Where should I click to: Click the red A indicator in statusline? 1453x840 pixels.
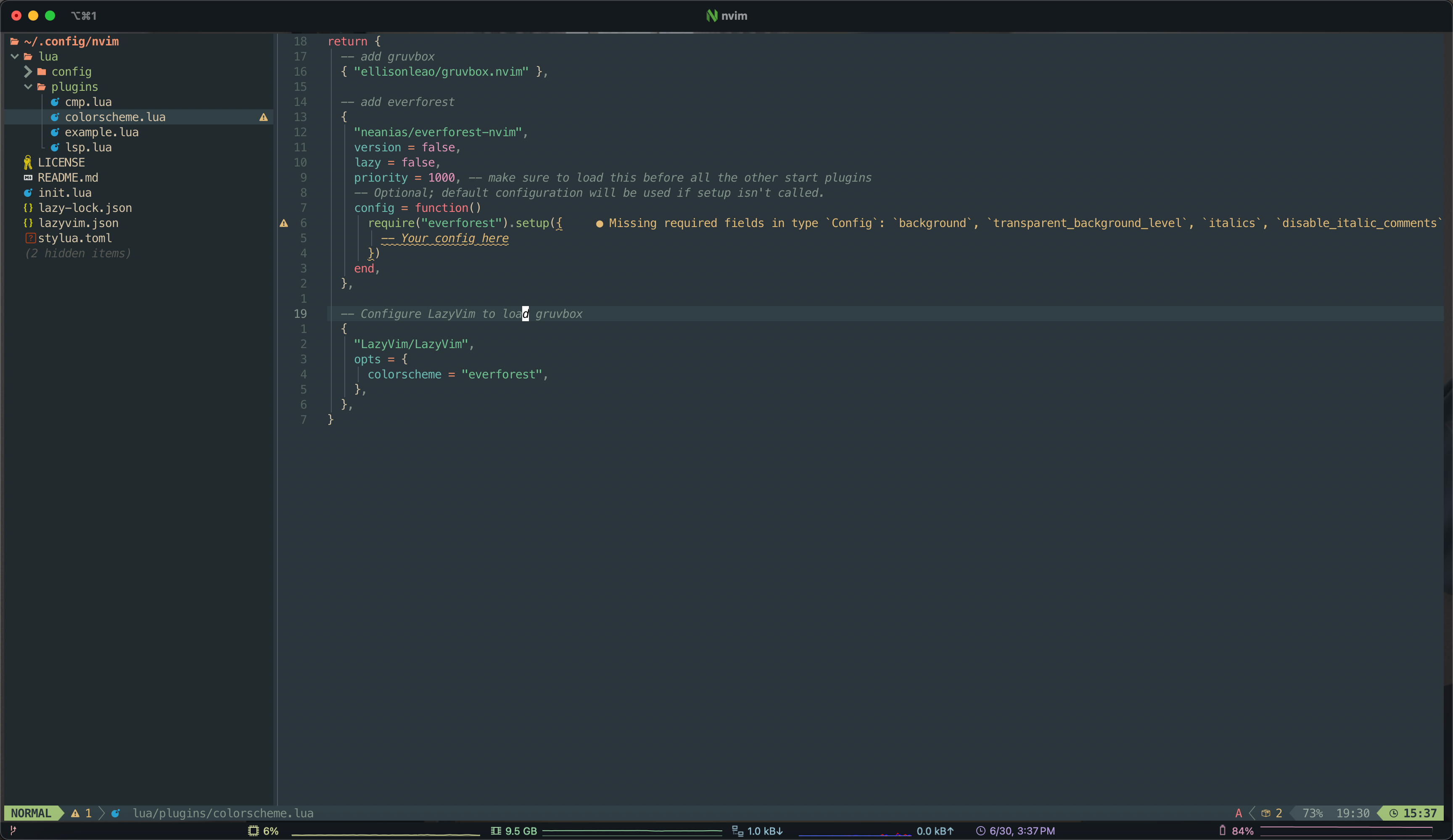click(1238, 813)
